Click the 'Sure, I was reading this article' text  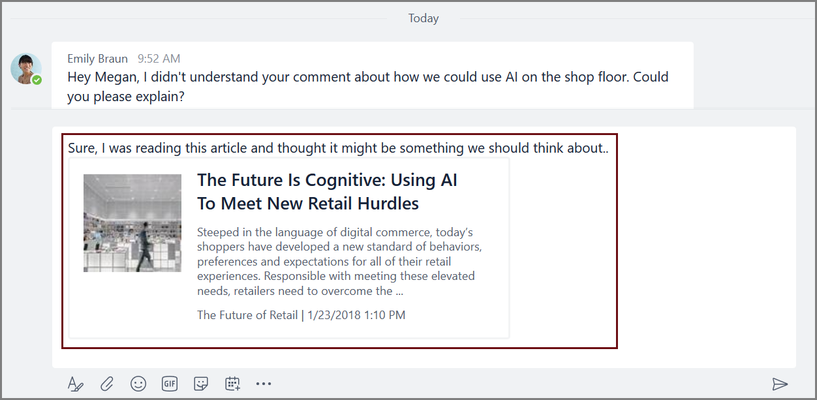click(x=339, y=148)
